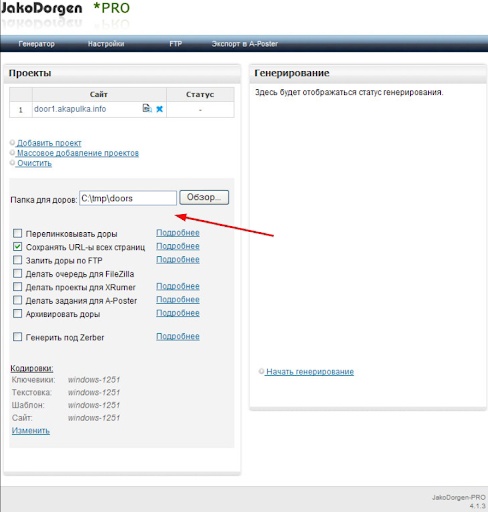Enable Перелинковывать доры checkbox

[x=17, y=233]
